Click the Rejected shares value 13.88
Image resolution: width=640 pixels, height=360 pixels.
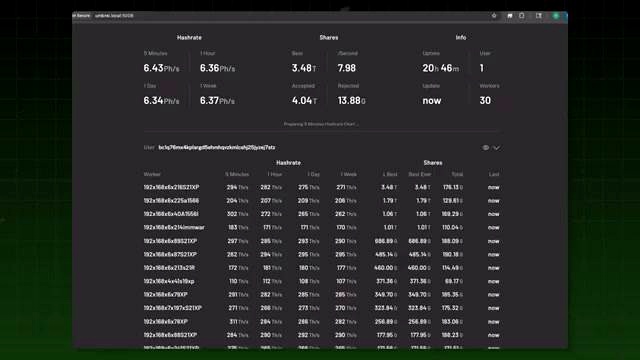point(351,100)
